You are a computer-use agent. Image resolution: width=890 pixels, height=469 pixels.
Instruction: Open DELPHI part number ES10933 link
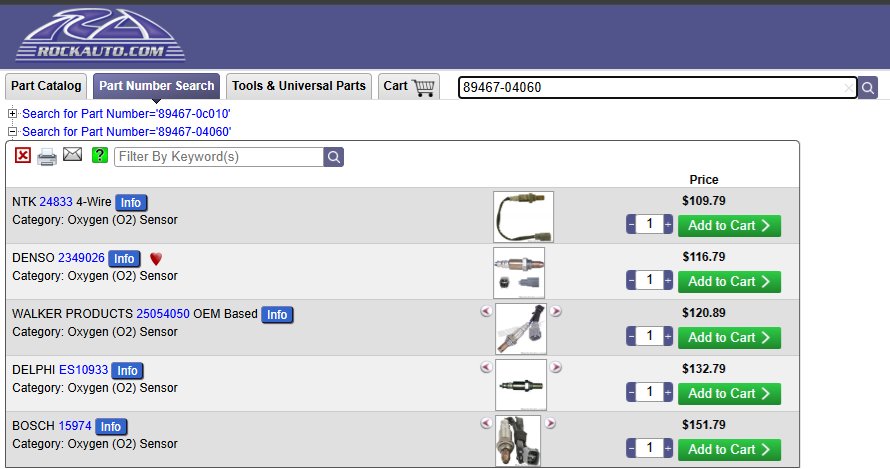pyautogui.click(x=83, y=370)
